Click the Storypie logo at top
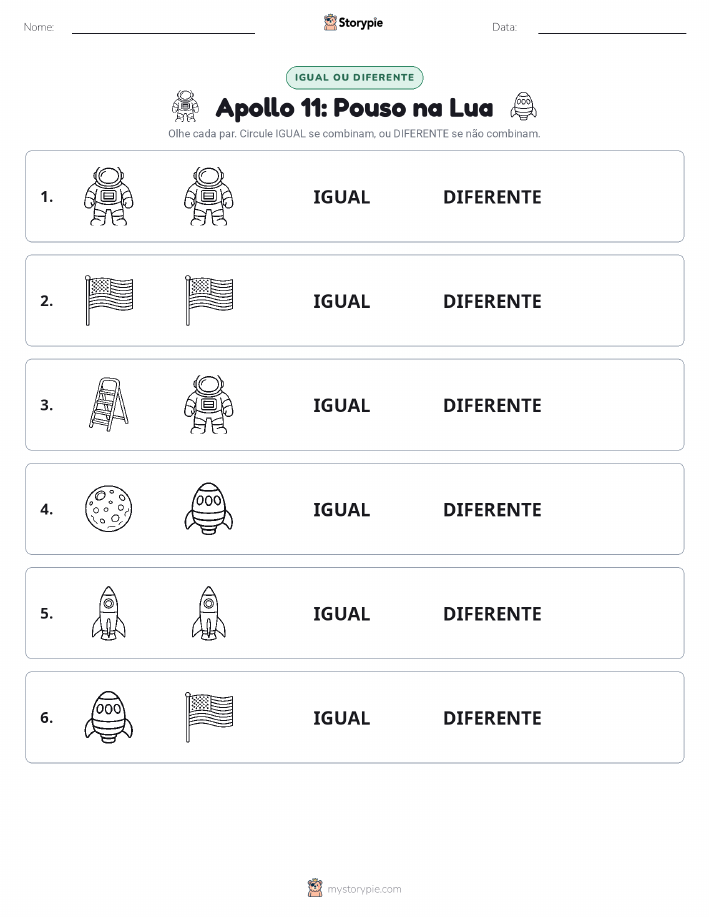The image size is (709, 917). coord(353,23)
